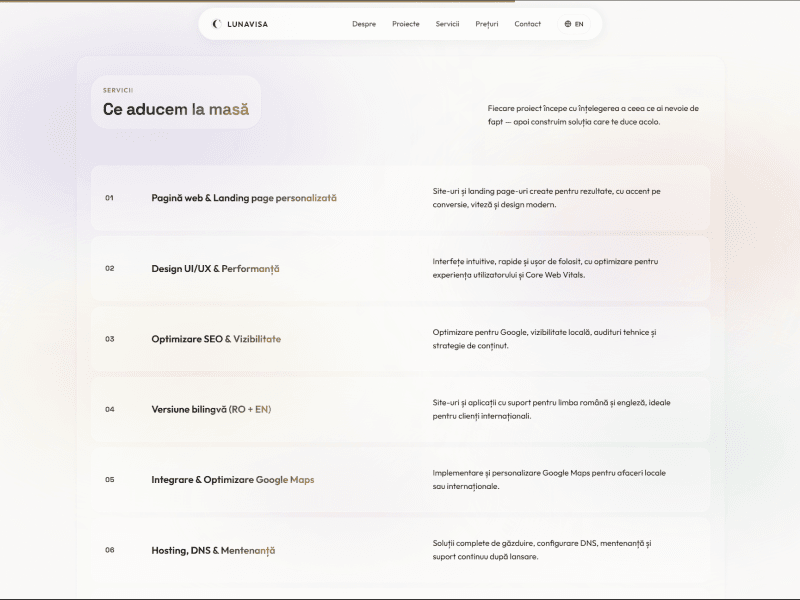Click the 'Interfețe intuitive, rapide' description
This screenshot has width=800, height=600.
pos(545,268)
